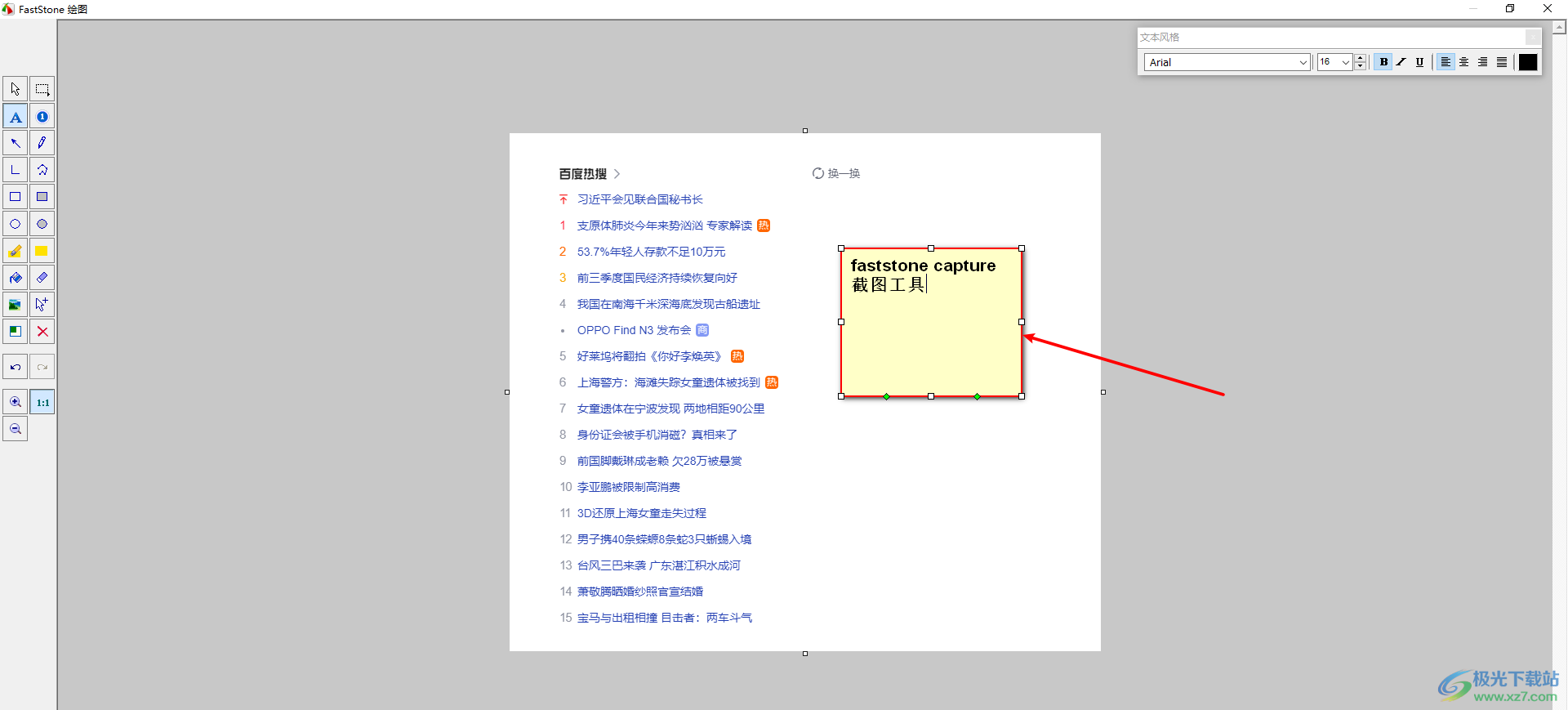Choose the eraser tool
The image size is (1568, 710).
pos(42,278)
